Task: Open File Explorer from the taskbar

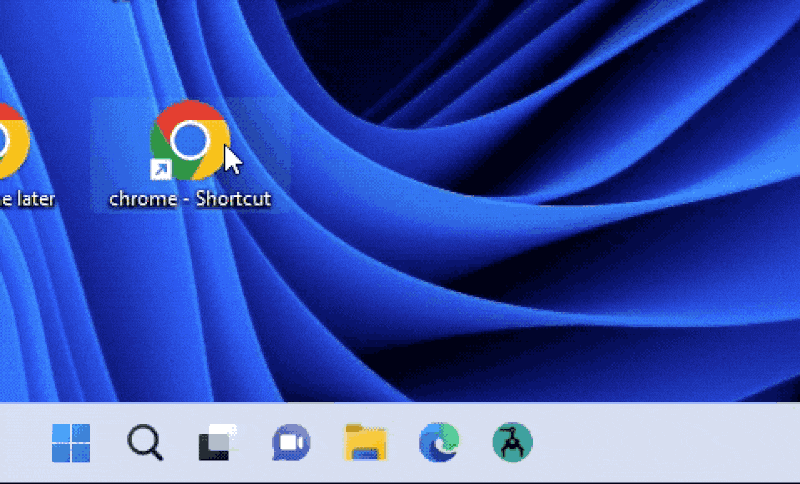Action: [365, 442]
